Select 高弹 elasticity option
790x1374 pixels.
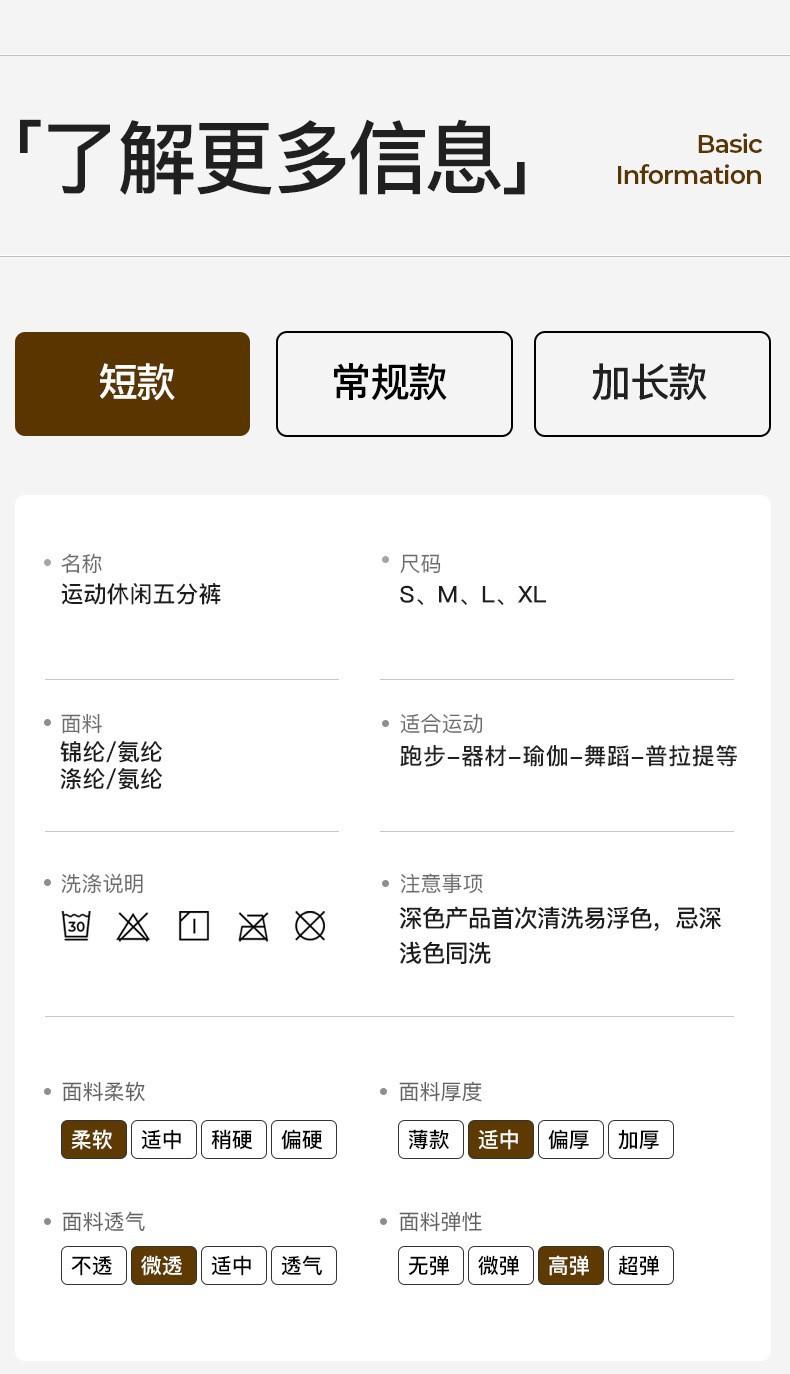click(x=570, y=1265)
